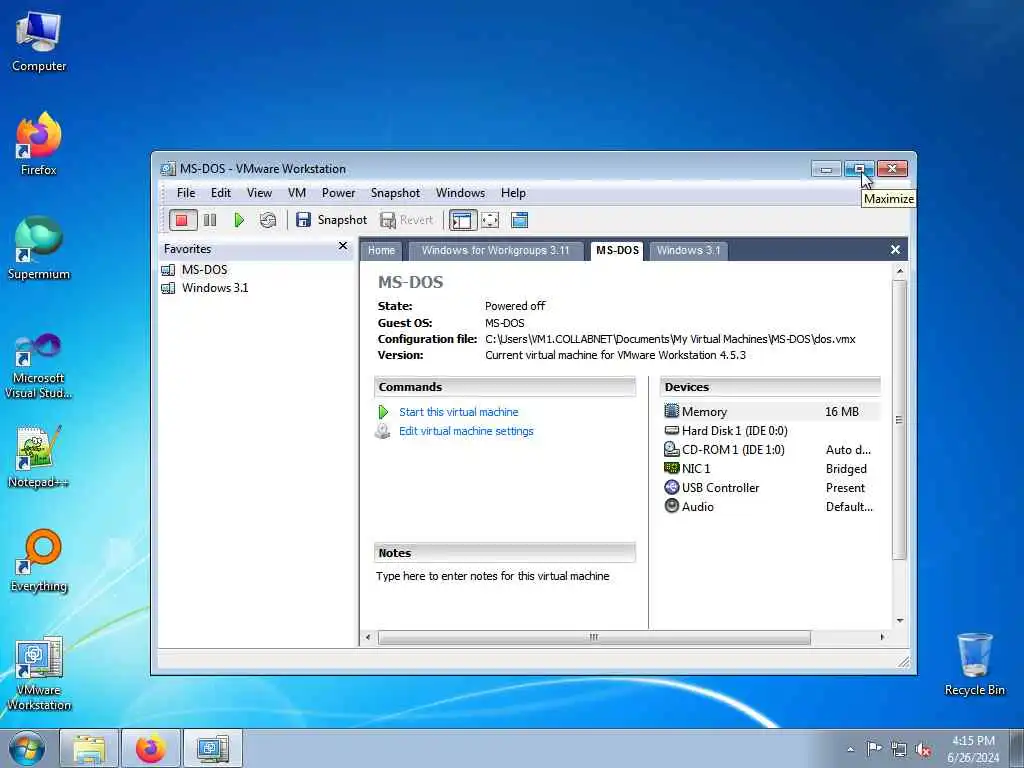Show hidden system tray icons
This screenshot has height=768, width=1024.
point(850,749)
